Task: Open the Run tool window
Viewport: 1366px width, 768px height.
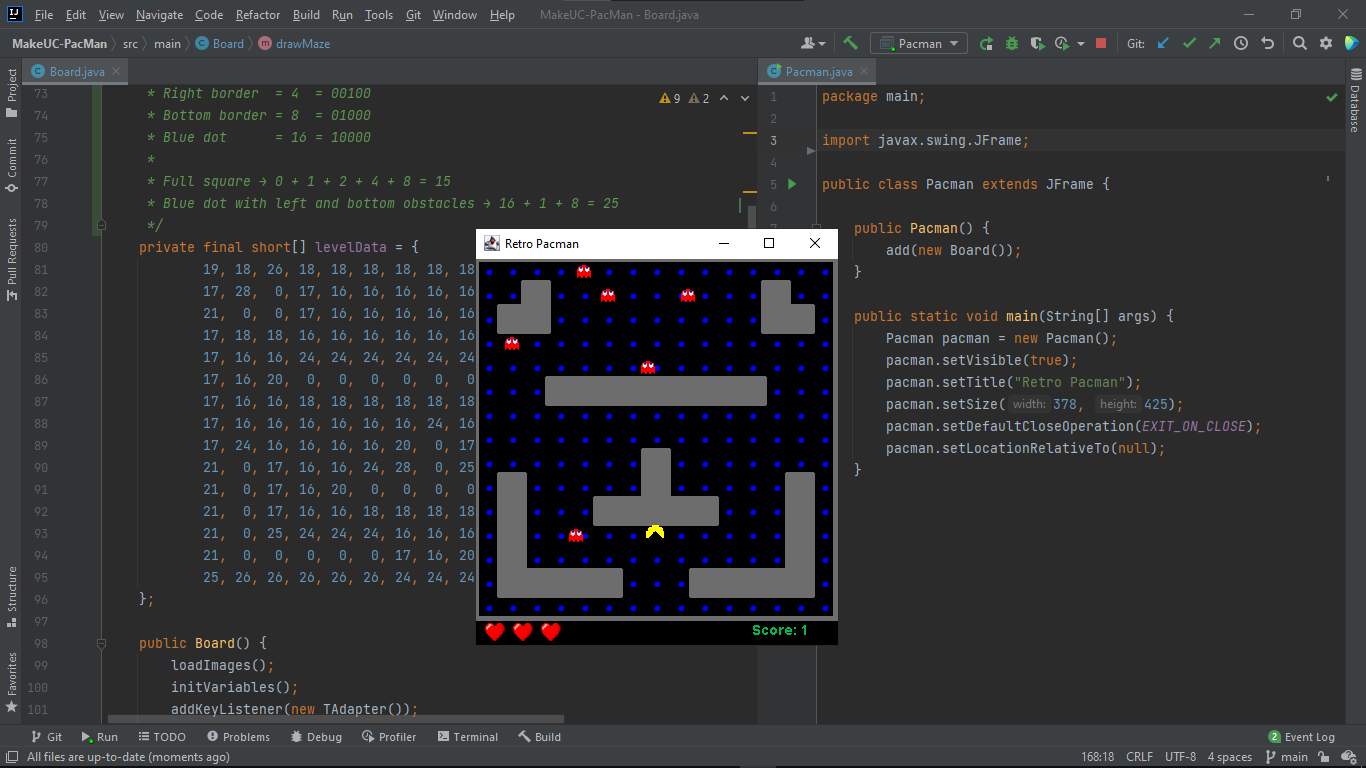Action: coord(98,737)
